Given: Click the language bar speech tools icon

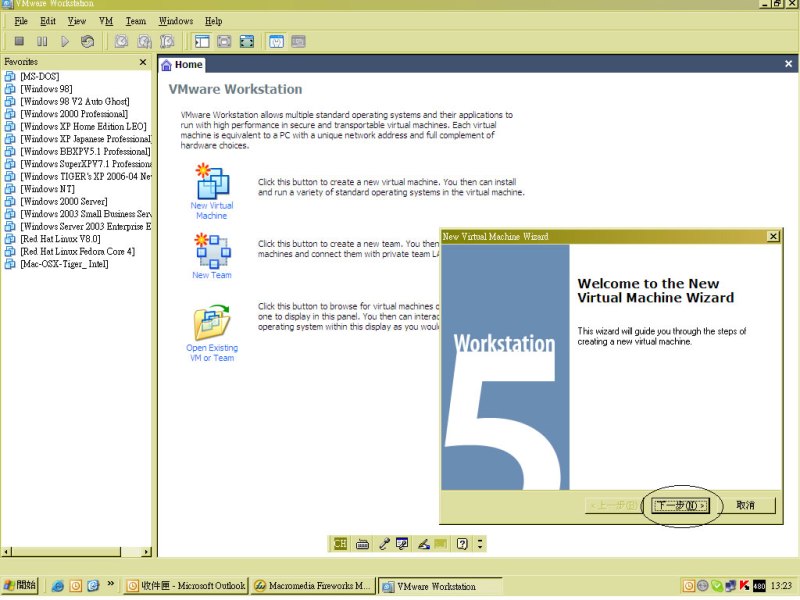Looking at the screenshot, I should click(x=403, y=544).
